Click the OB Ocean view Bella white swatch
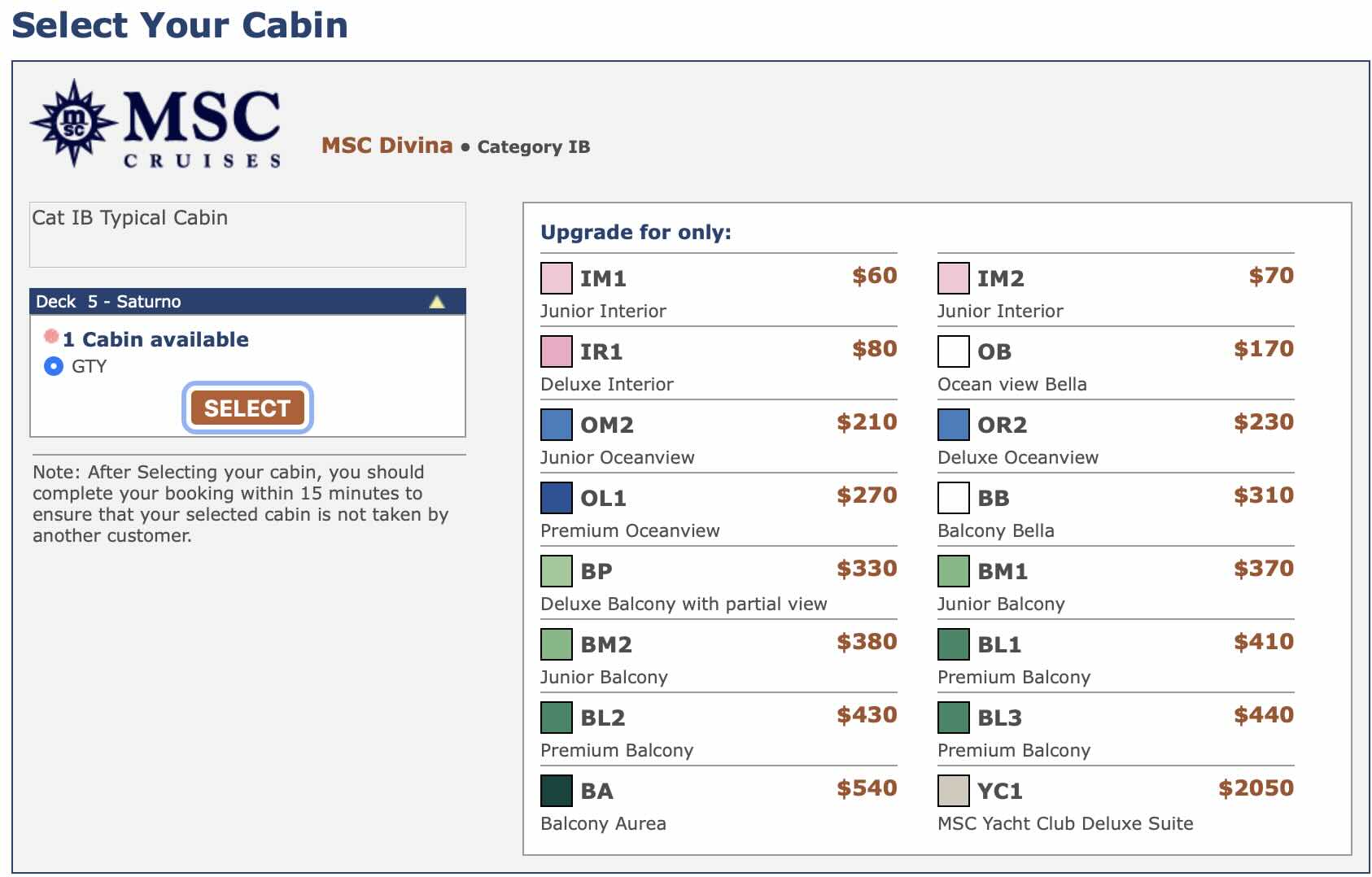This screenshot has width=1372, height=877. click(x=953, y=351)
